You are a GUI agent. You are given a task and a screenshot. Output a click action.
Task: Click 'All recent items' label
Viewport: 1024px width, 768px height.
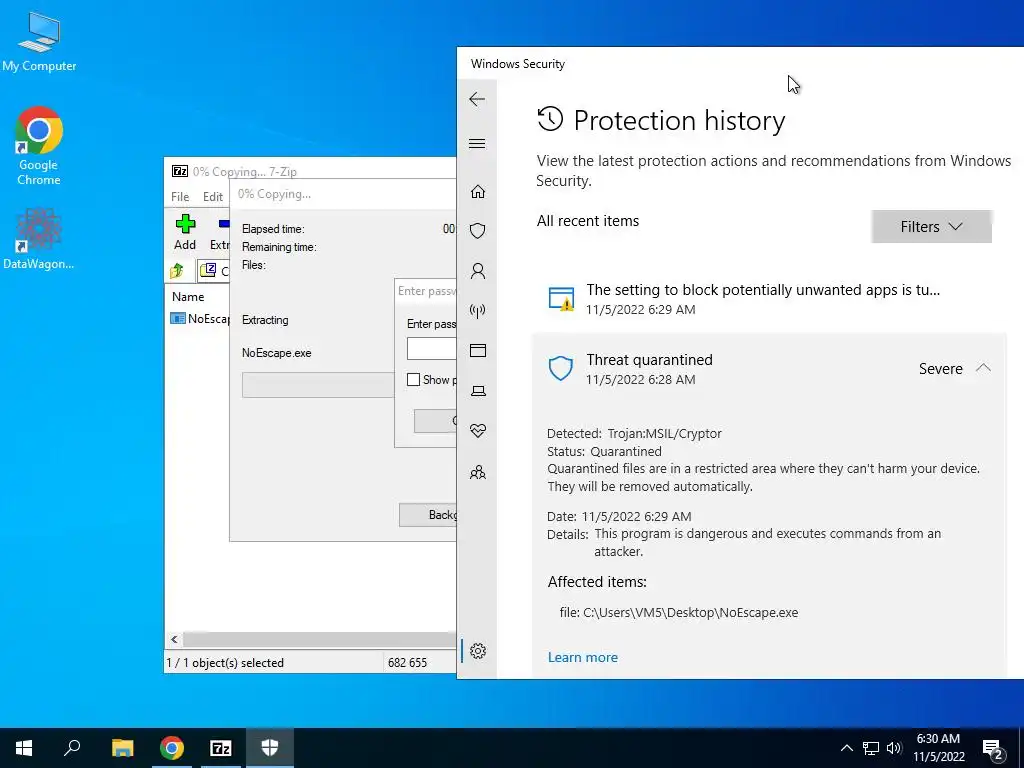[x=588, y=221]
